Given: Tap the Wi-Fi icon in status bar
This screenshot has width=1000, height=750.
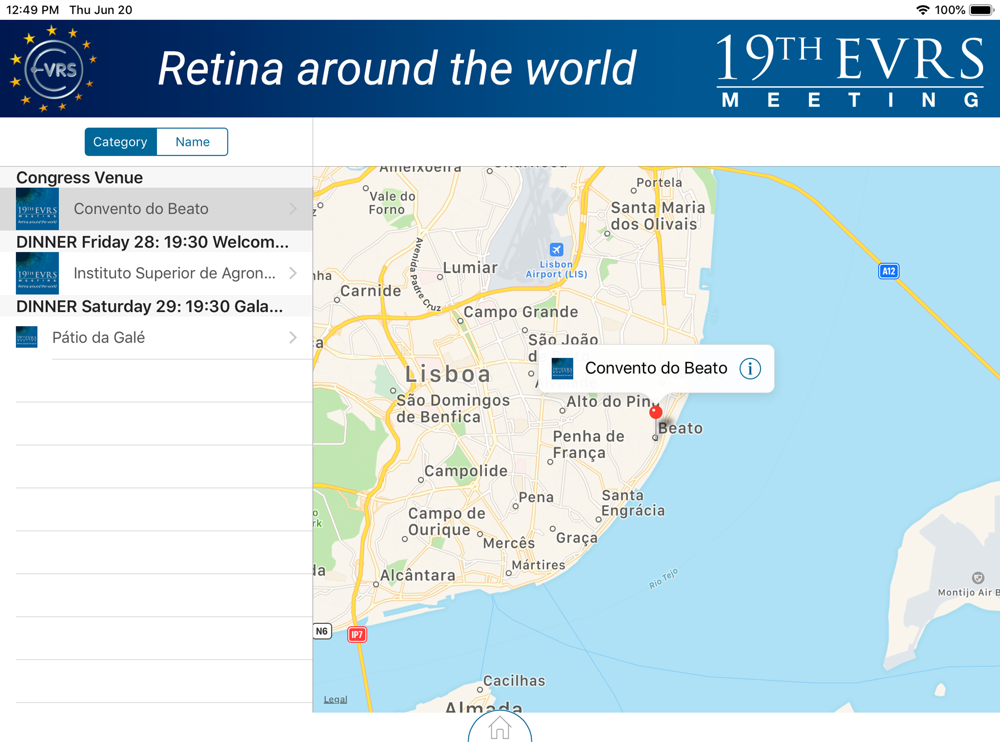Looking at the screenshot, I should pos(922,10).
